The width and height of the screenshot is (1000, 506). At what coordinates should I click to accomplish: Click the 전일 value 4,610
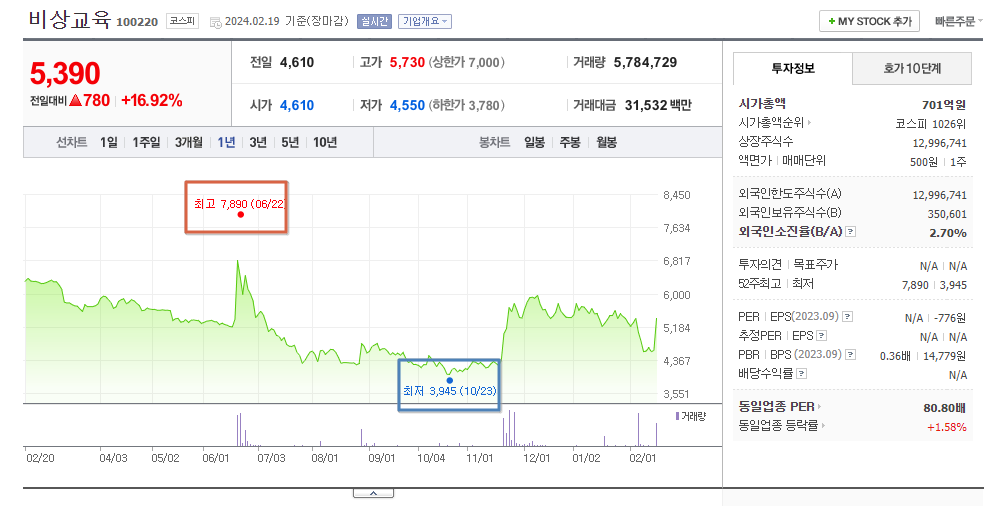297,63
